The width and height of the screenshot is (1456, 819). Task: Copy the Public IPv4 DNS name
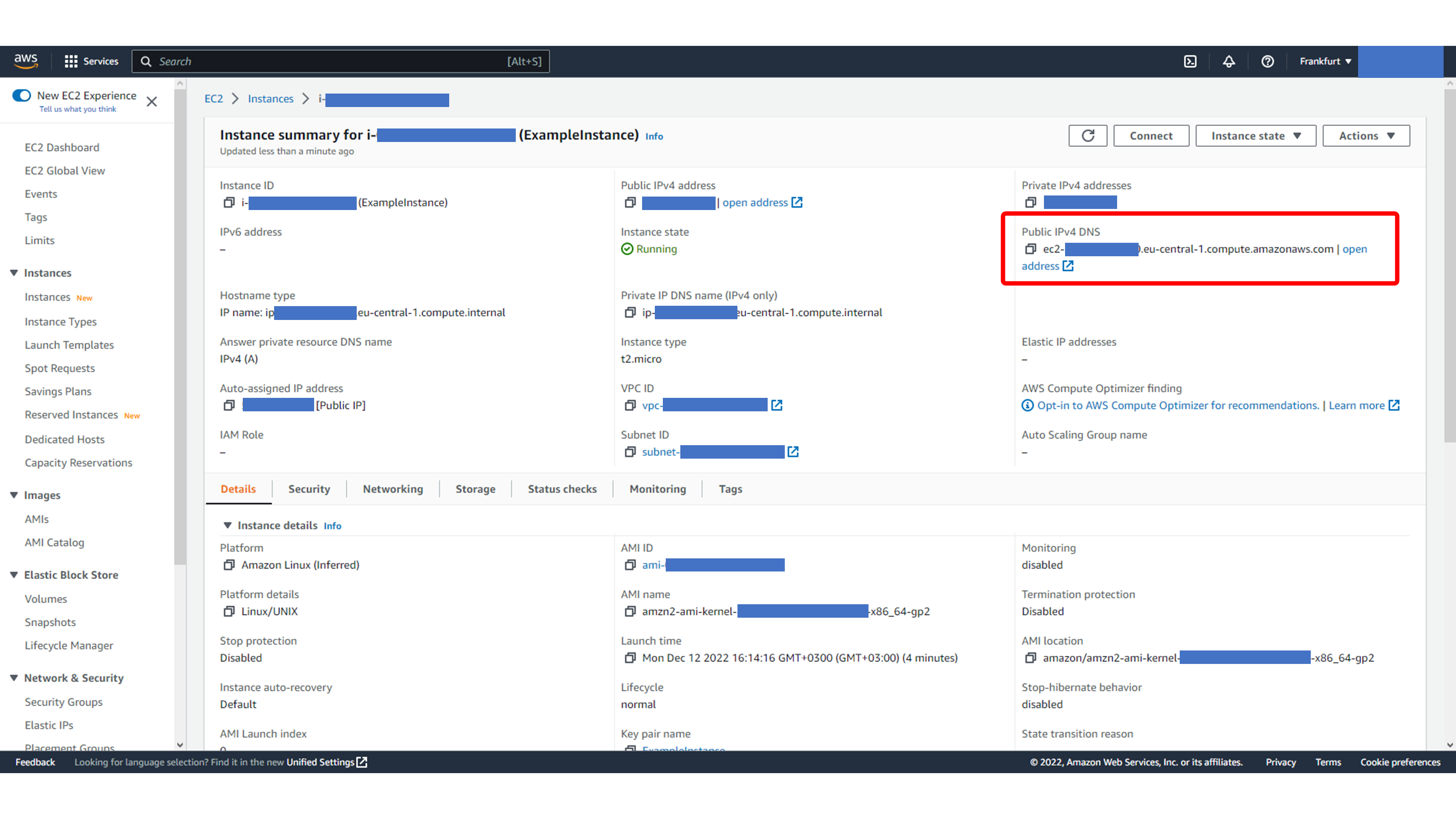(x=1030, y=249)
